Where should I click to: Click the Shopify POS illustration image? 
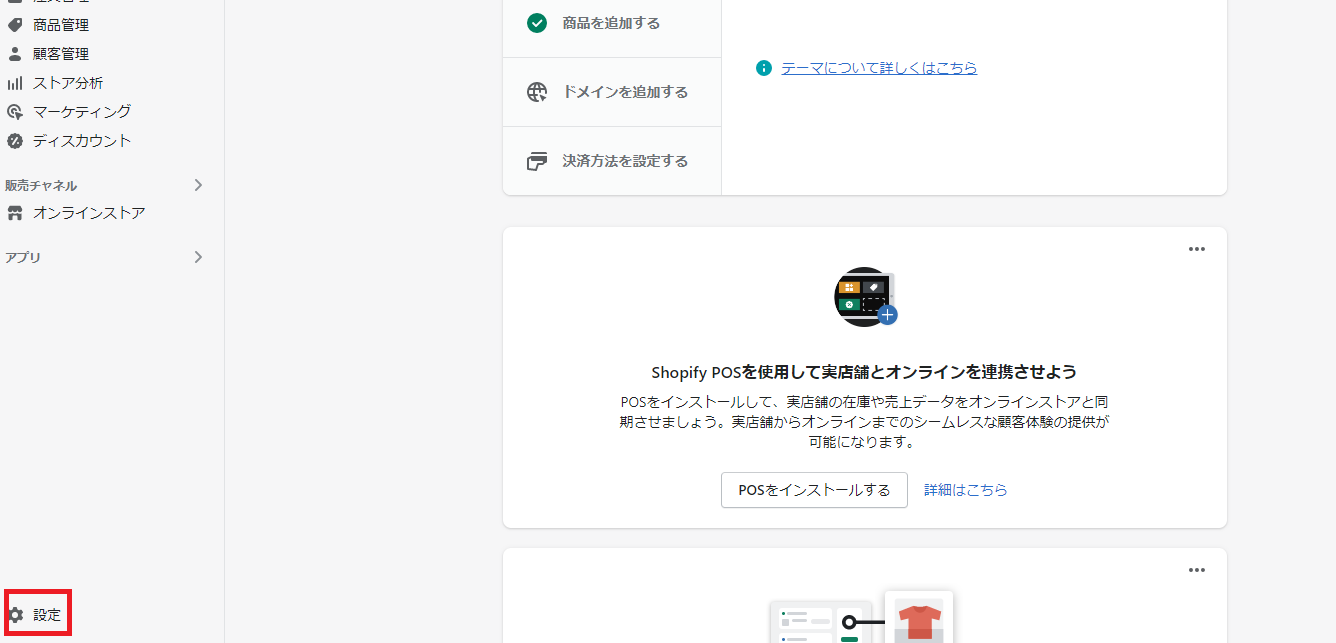click(864, 296)
